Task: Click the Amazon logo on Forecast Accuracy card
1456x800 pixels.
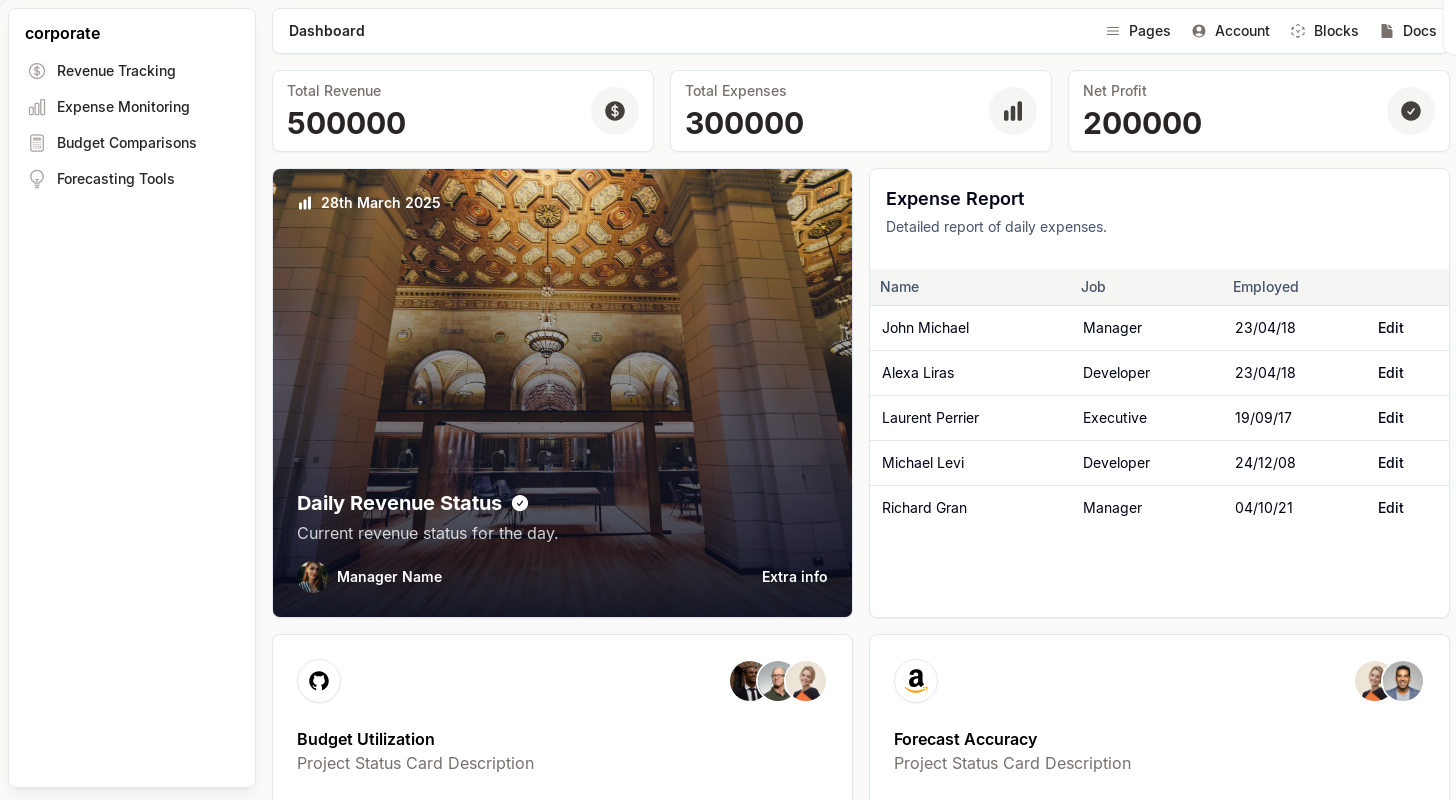Action: (916, 681)
